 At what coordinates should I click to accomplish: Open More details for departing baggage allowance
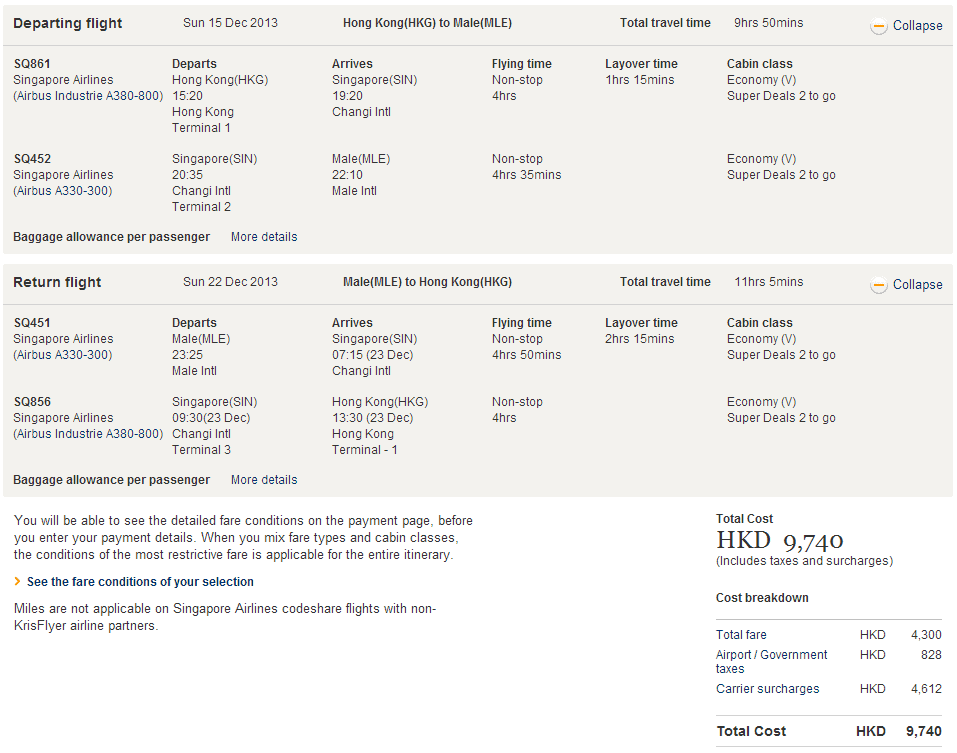(x=264, y=237)
